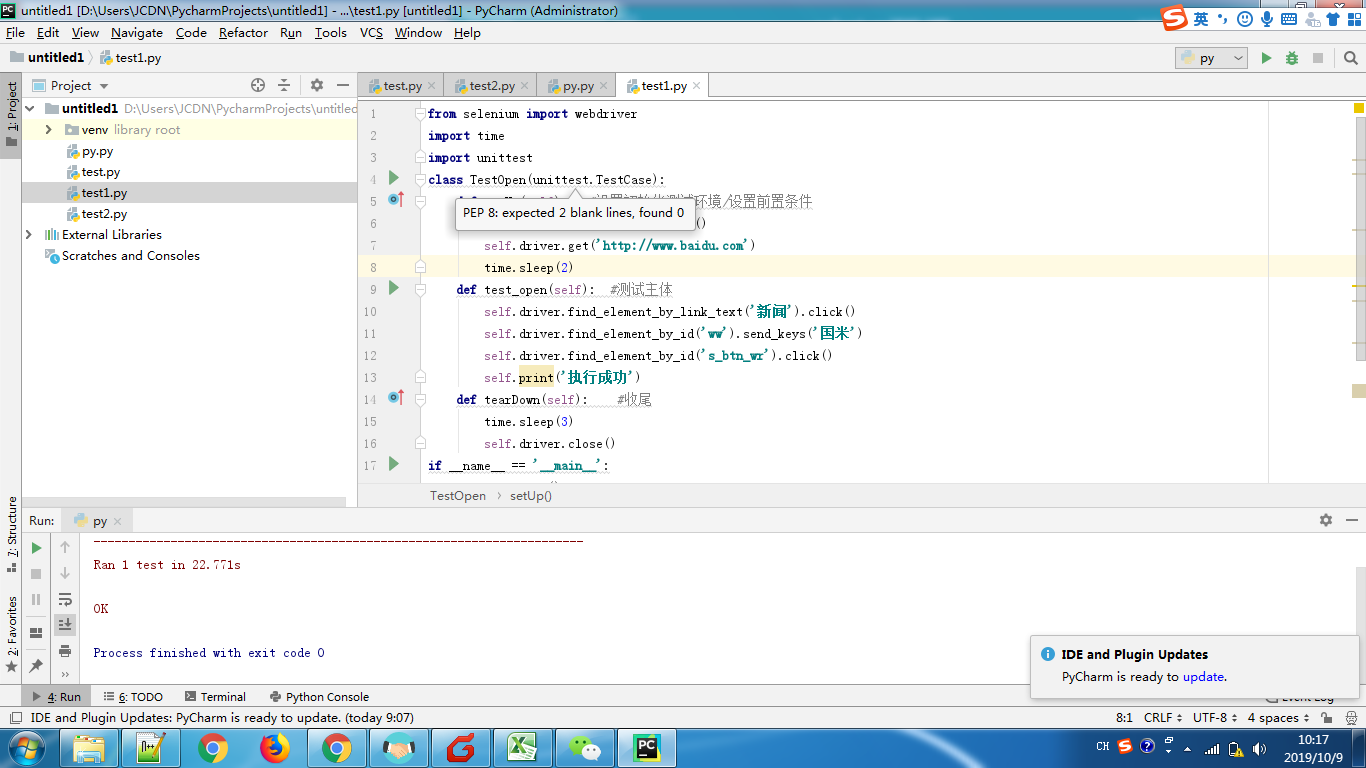
Task: Open the py run configuration dropdown
Action: (x=1211, y=58)
